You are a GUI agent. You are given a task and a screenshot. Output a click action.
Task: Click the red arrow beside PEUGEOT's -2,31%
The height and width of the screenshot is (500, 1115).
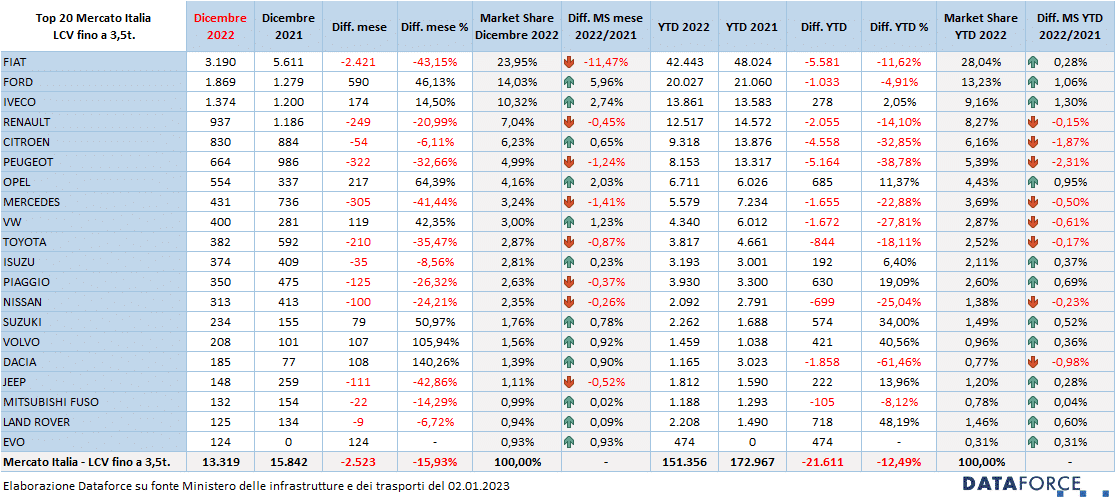[1033, 161]
